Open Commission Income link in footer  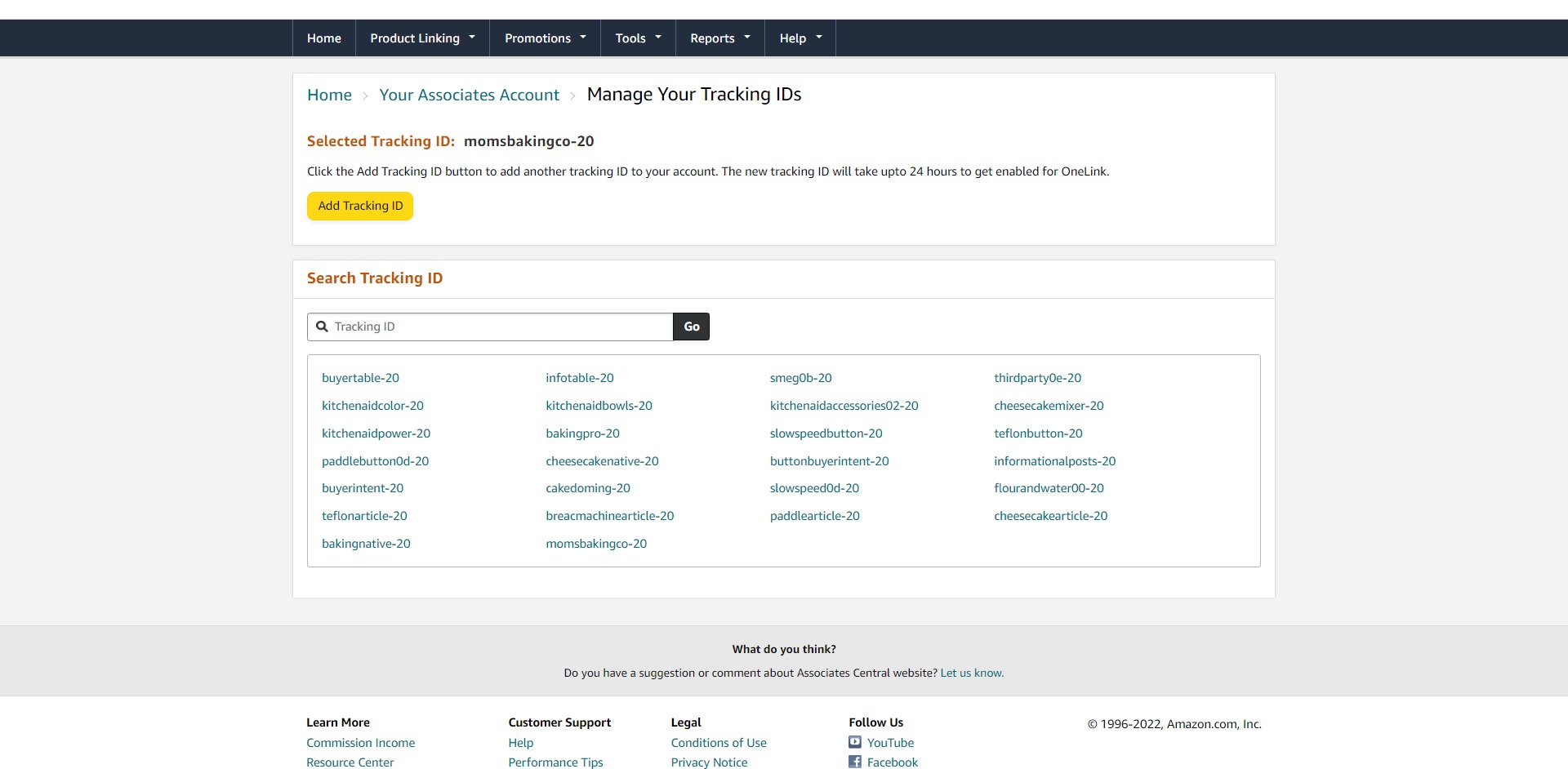[x=360, y=743]
